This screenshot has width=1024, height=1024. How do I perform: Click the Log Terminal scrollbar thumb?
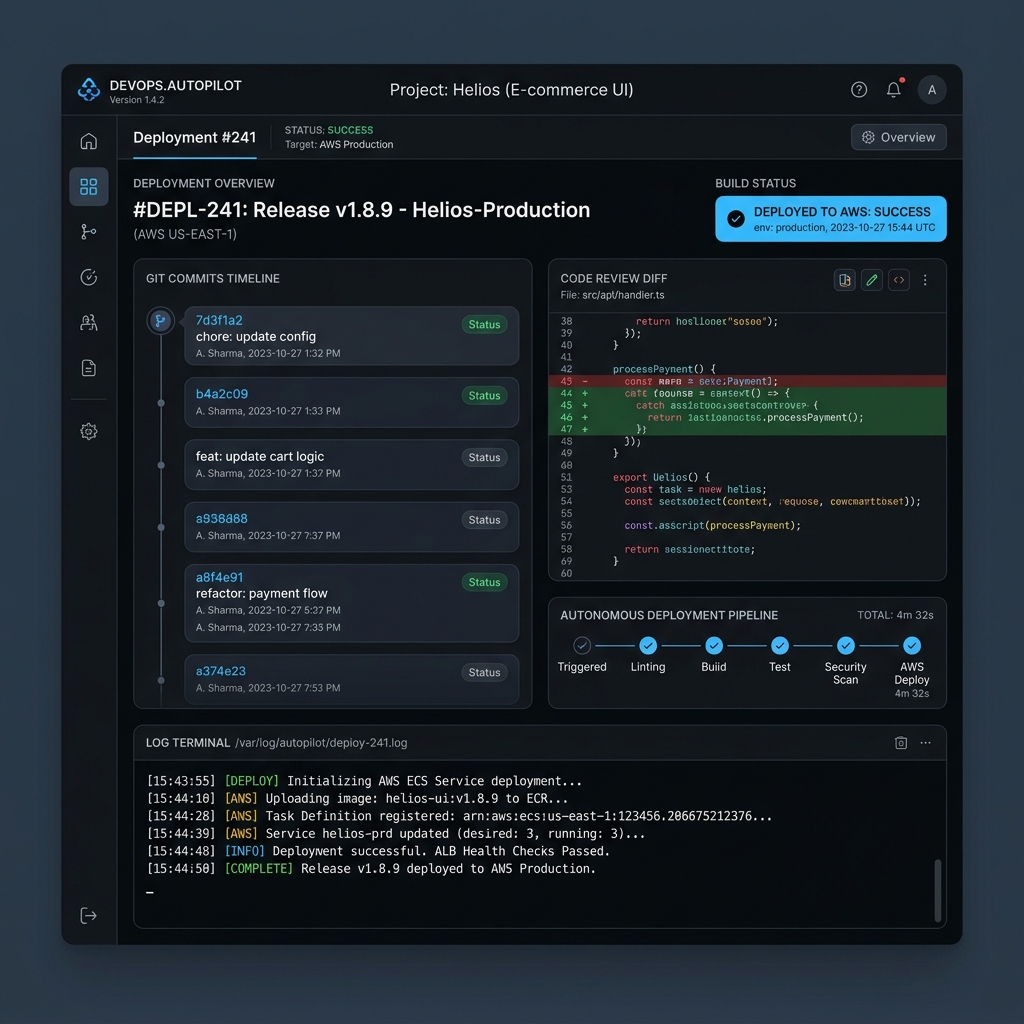938,890
